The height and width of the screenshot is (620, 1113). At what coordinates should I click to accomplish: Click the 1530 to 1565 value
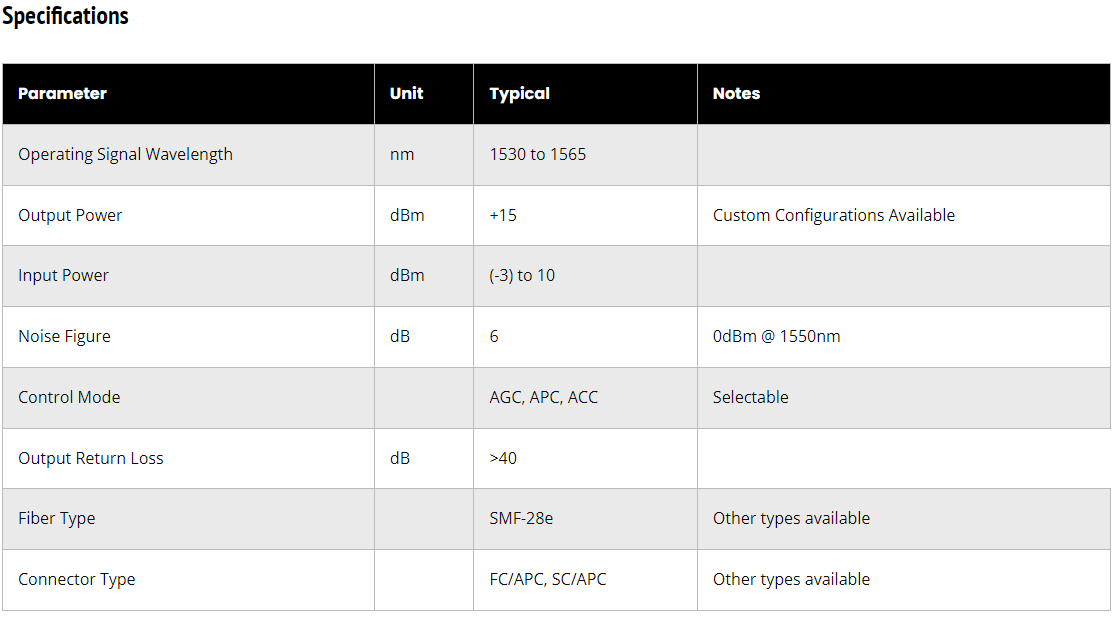click(537, 155)
